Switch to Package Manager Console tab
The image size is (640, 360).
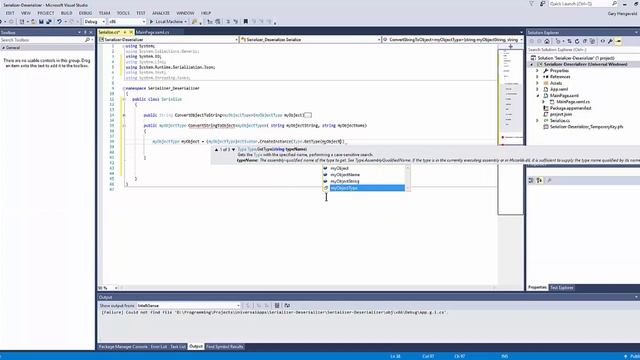[123, 347]
